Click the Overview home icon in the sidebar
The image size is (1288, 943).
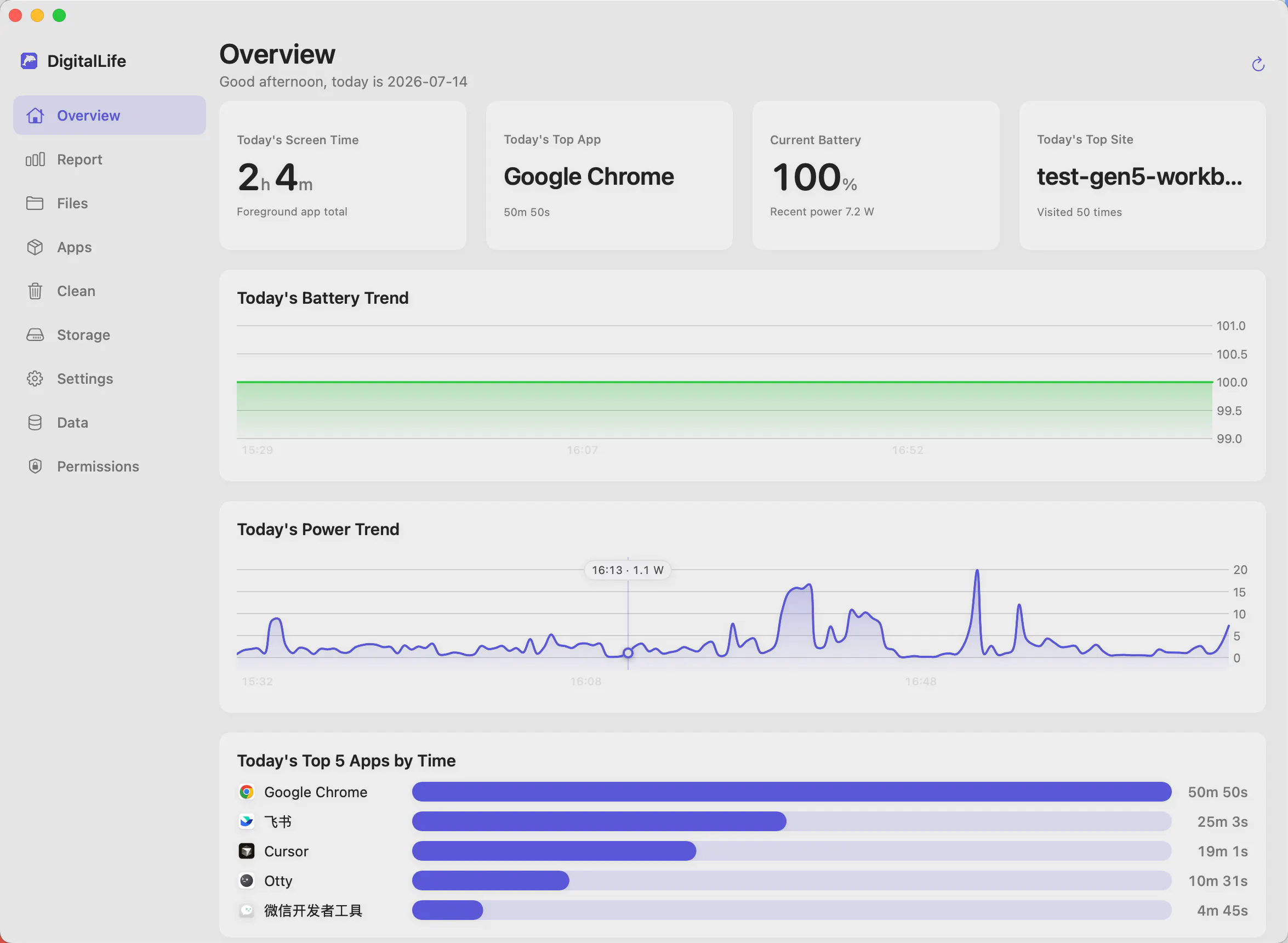click(x=36, y=115)
